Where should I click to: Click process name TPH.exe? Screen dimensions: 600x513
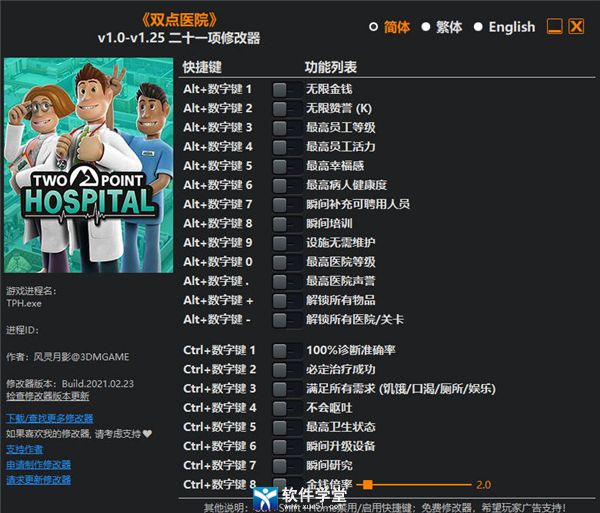tap(24, 304)
